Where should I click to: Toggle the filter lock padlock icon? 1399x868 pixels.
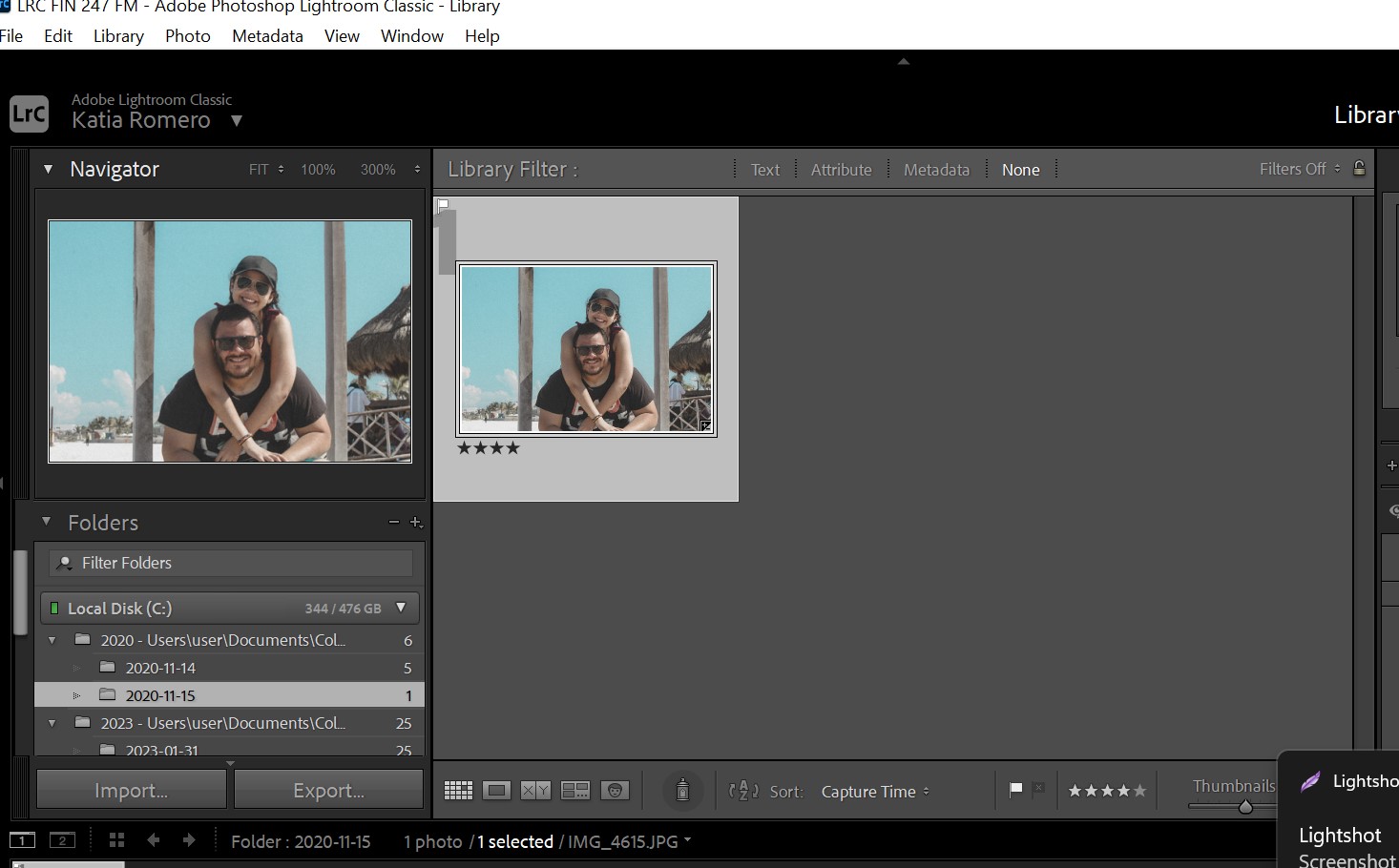tap(1359, 169)
